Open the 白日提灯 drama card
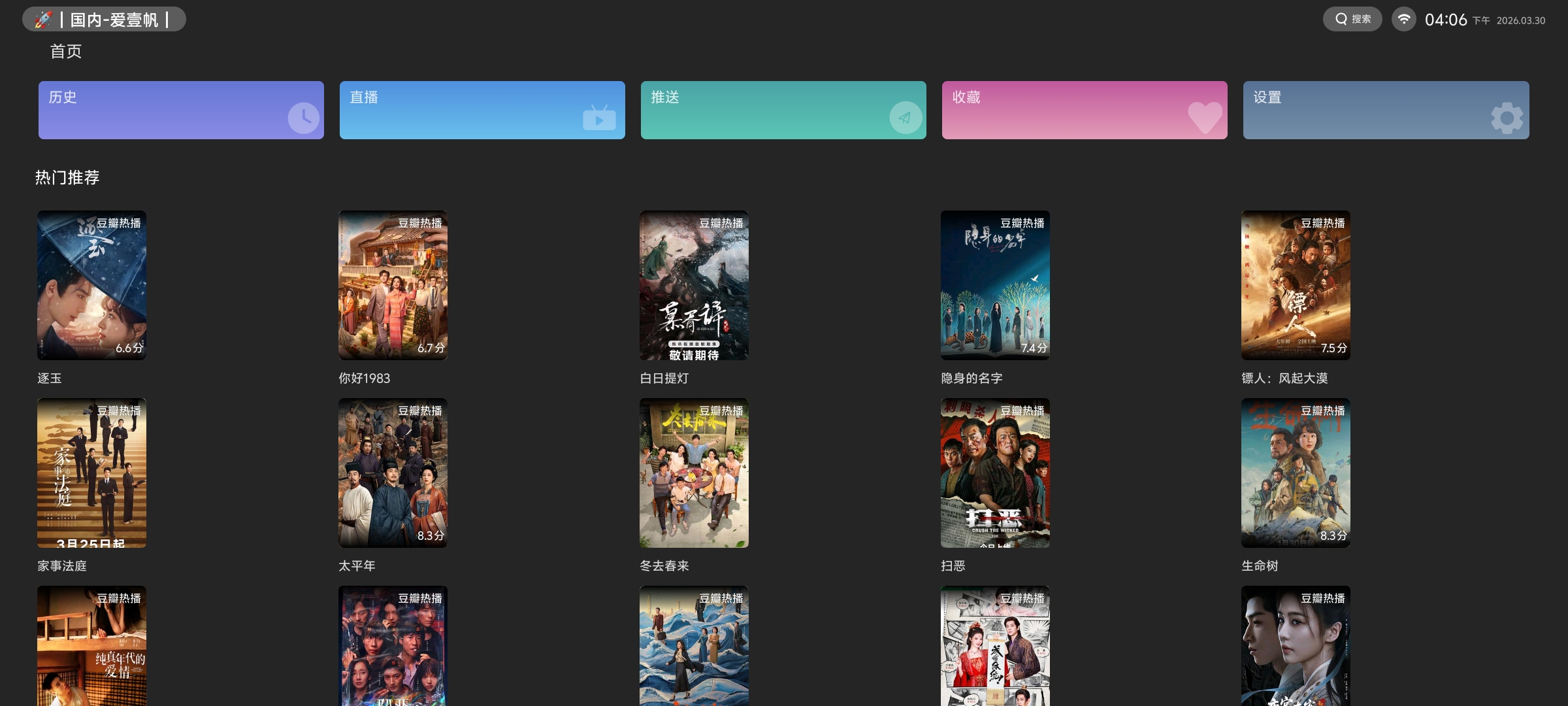 (694, 286)
